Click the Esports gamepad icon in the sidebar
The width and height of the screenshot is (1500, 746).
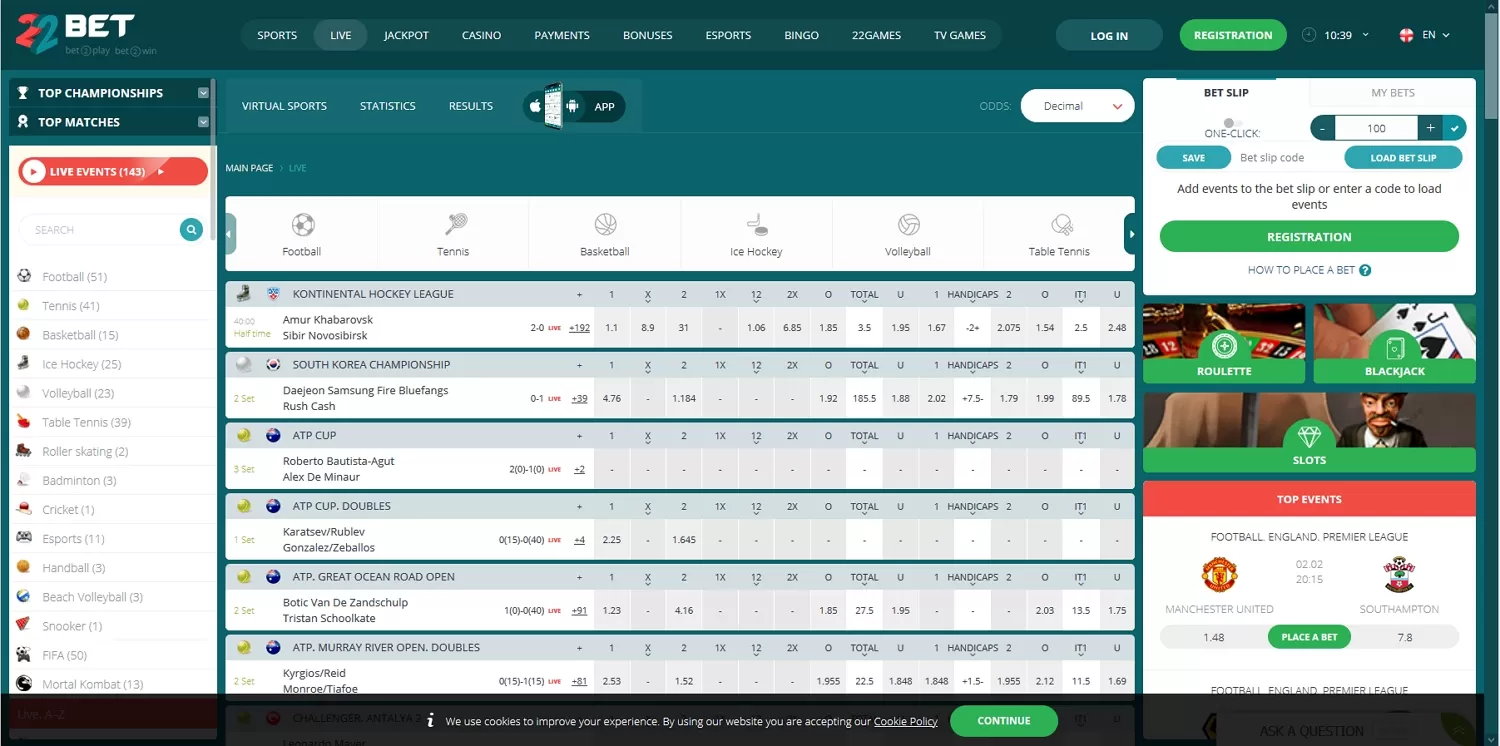(x=24, y=538)
